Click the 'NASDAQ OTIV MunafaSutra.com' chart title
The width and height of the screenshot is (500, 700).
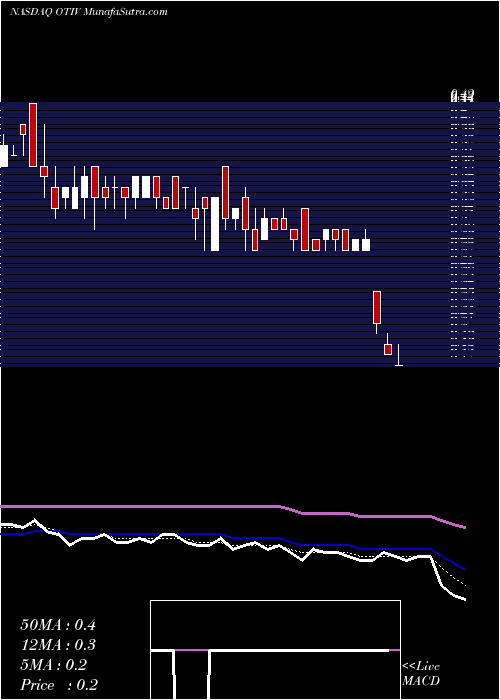88,12
